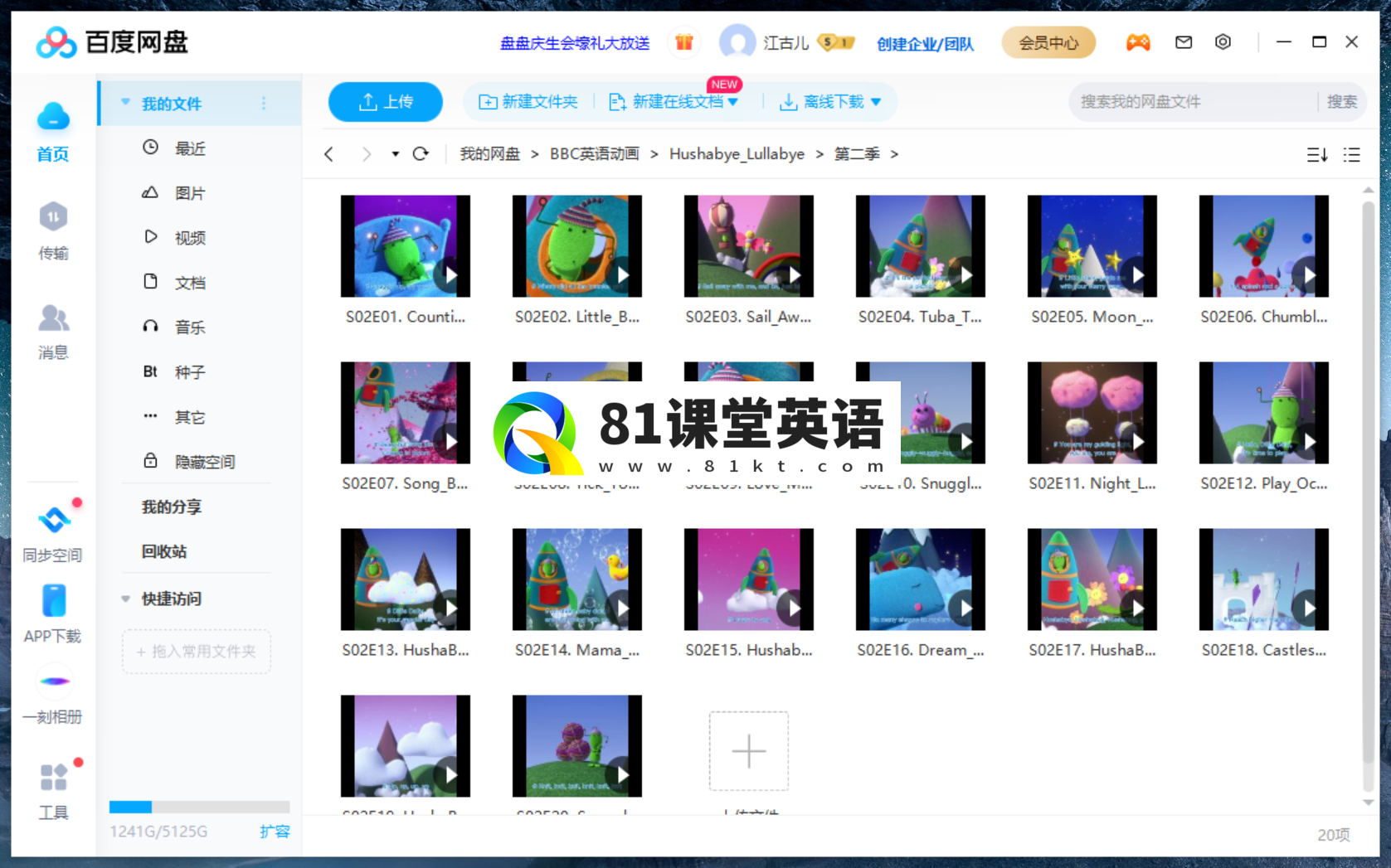Select the S02E16. Dream_... video thumbnail
Viewport: 1391px width, 868px height.
(x=920, y=579)
